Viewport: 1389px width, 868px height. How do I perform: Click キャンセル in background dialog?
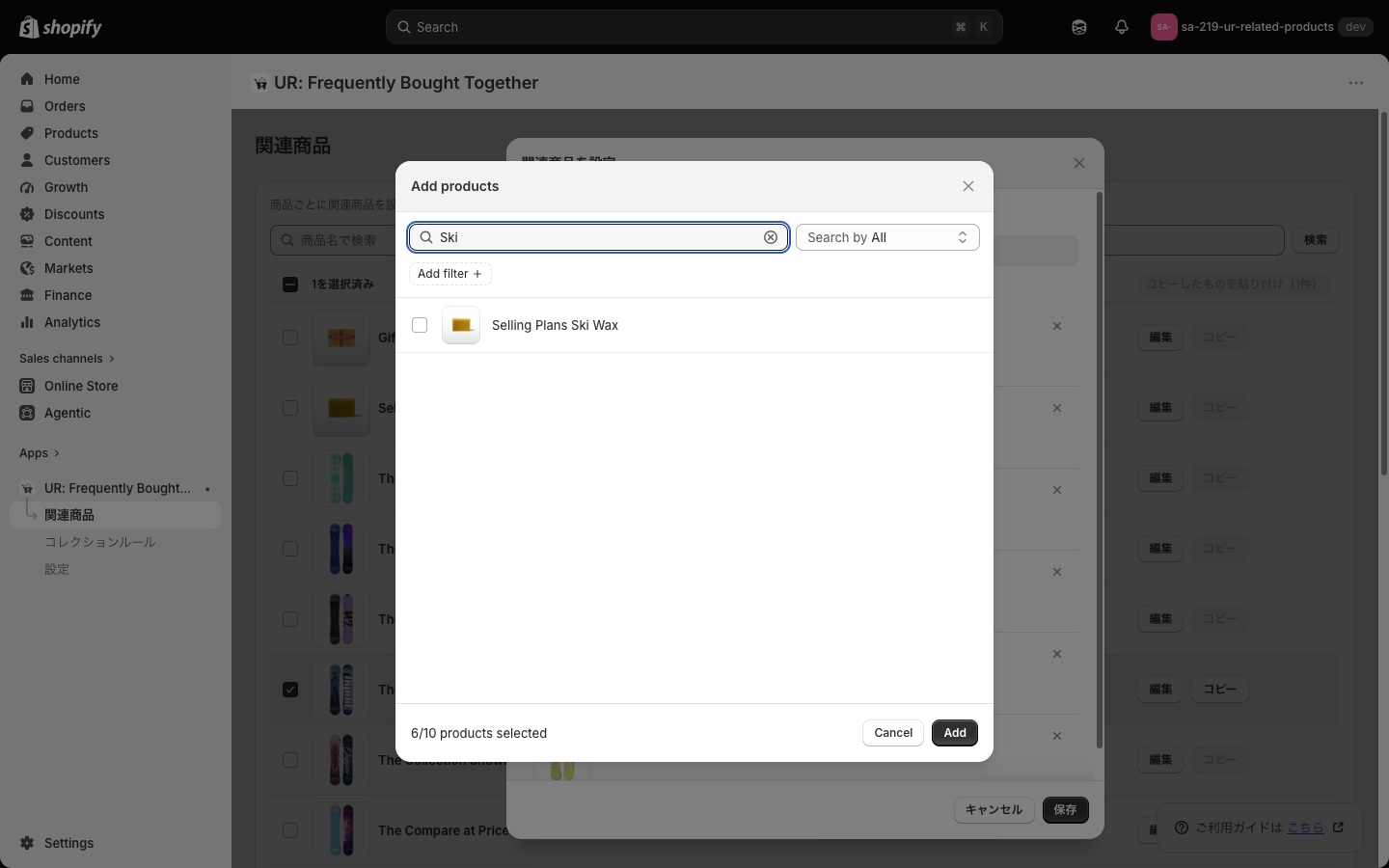[x=994, y=810]
